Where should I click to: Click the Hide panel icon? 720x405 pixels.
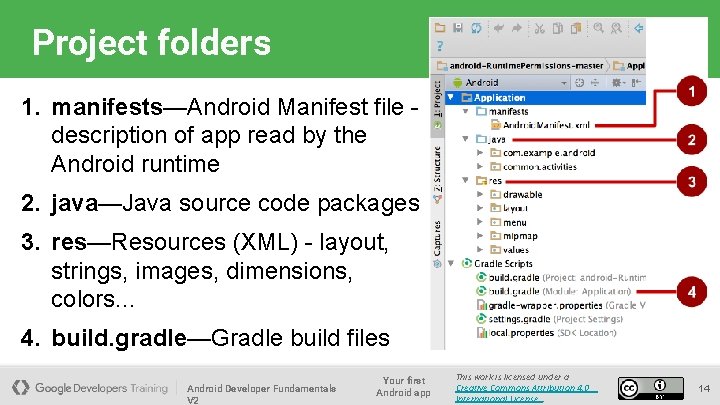pyautogui.click(x=636, y=83)
